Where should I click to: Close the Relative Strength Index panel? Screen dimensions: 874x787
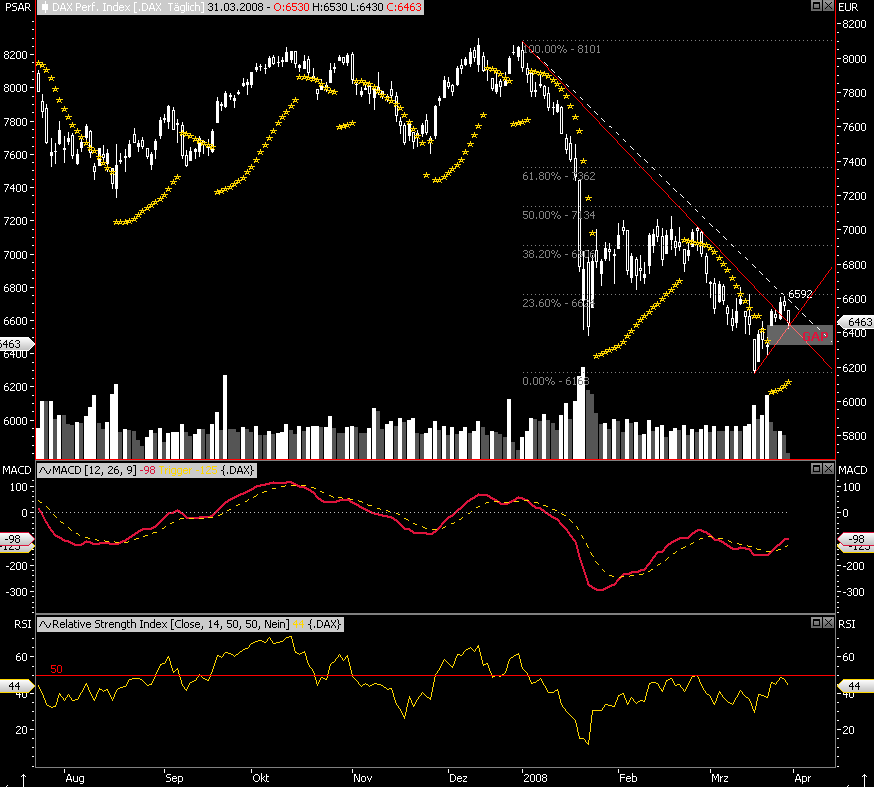pyautogui.click(x=828, y=623)
